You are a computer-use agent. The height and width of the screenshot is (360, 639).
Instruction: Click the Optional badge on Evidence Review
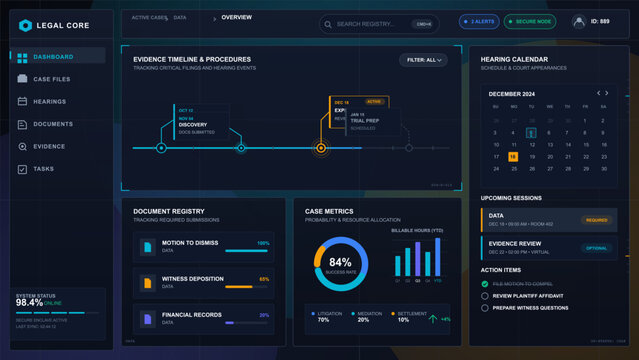[x=596, y=248]
